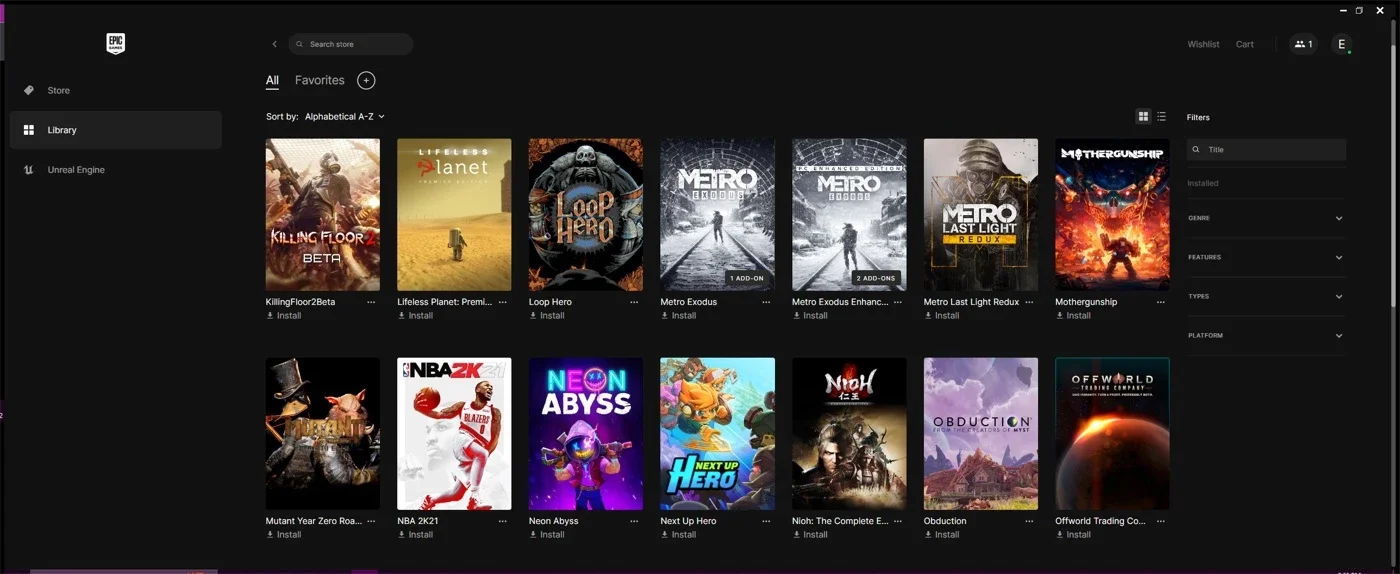
Task: Expand the Genre filter
Action: pos(1266,218)
